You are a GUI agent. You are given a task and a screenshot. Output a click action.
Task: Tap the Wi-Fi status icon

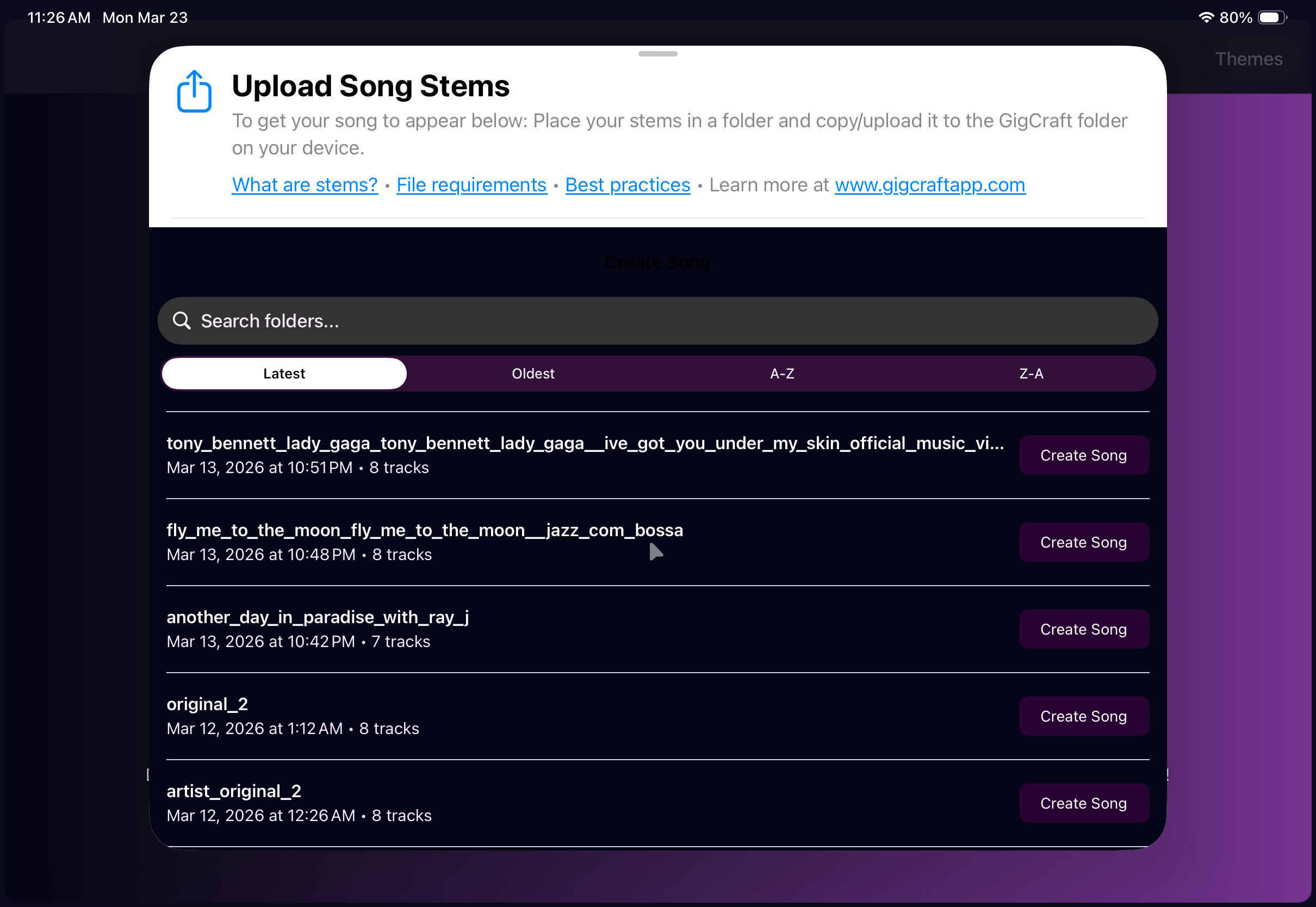[x=1205, y=17]
